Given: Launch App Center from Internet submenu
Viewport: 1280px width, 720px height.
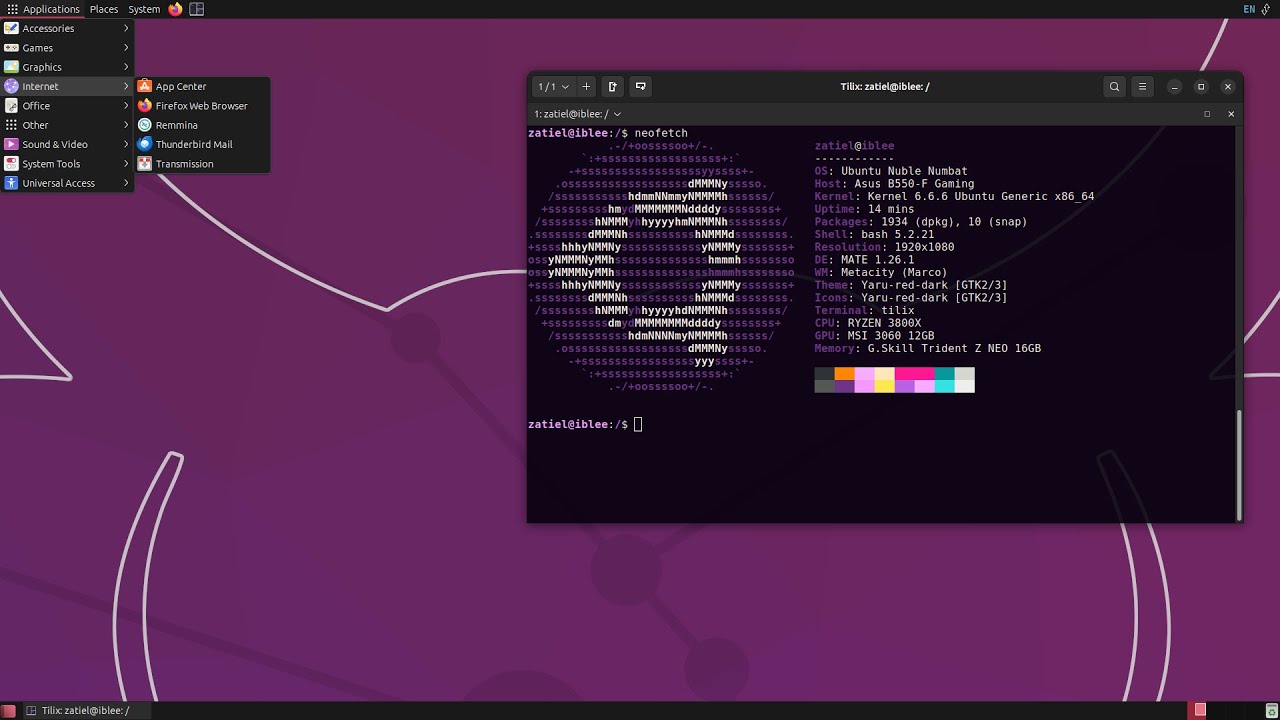Looking at the screenshot, I should 202,87.
